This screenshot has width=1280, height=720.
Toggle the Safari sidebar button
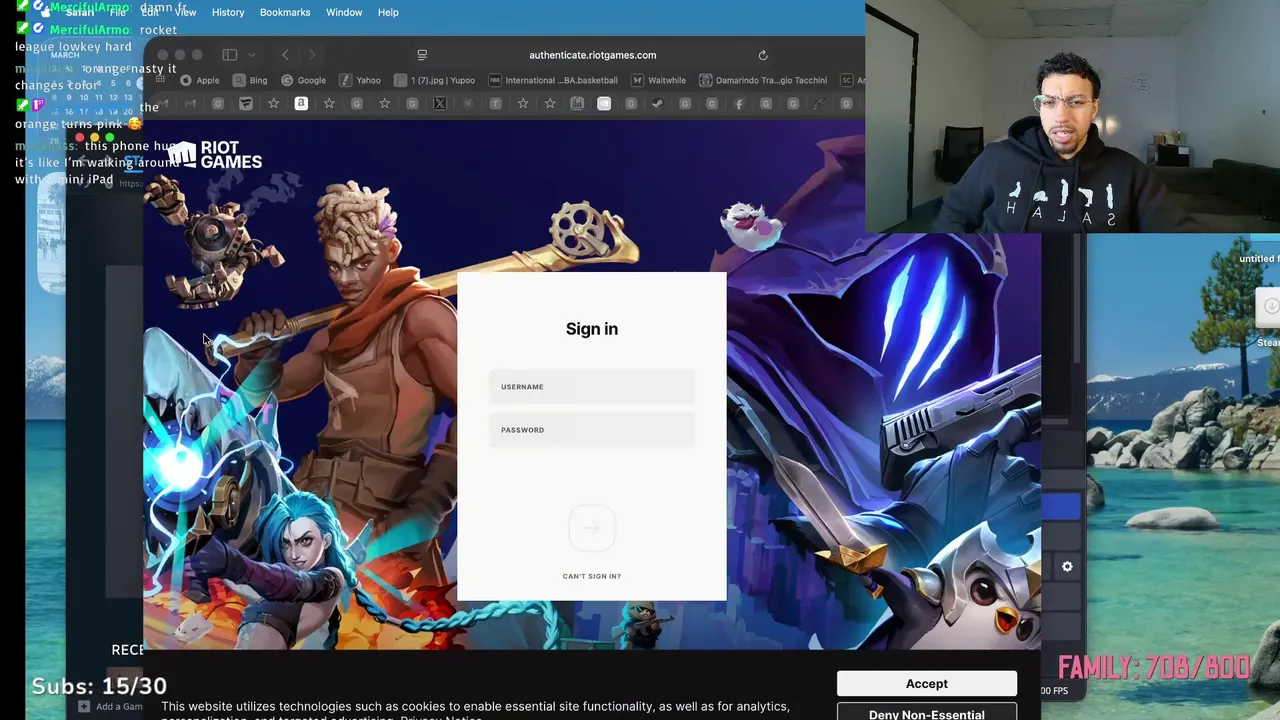click(x=229, y=55)
